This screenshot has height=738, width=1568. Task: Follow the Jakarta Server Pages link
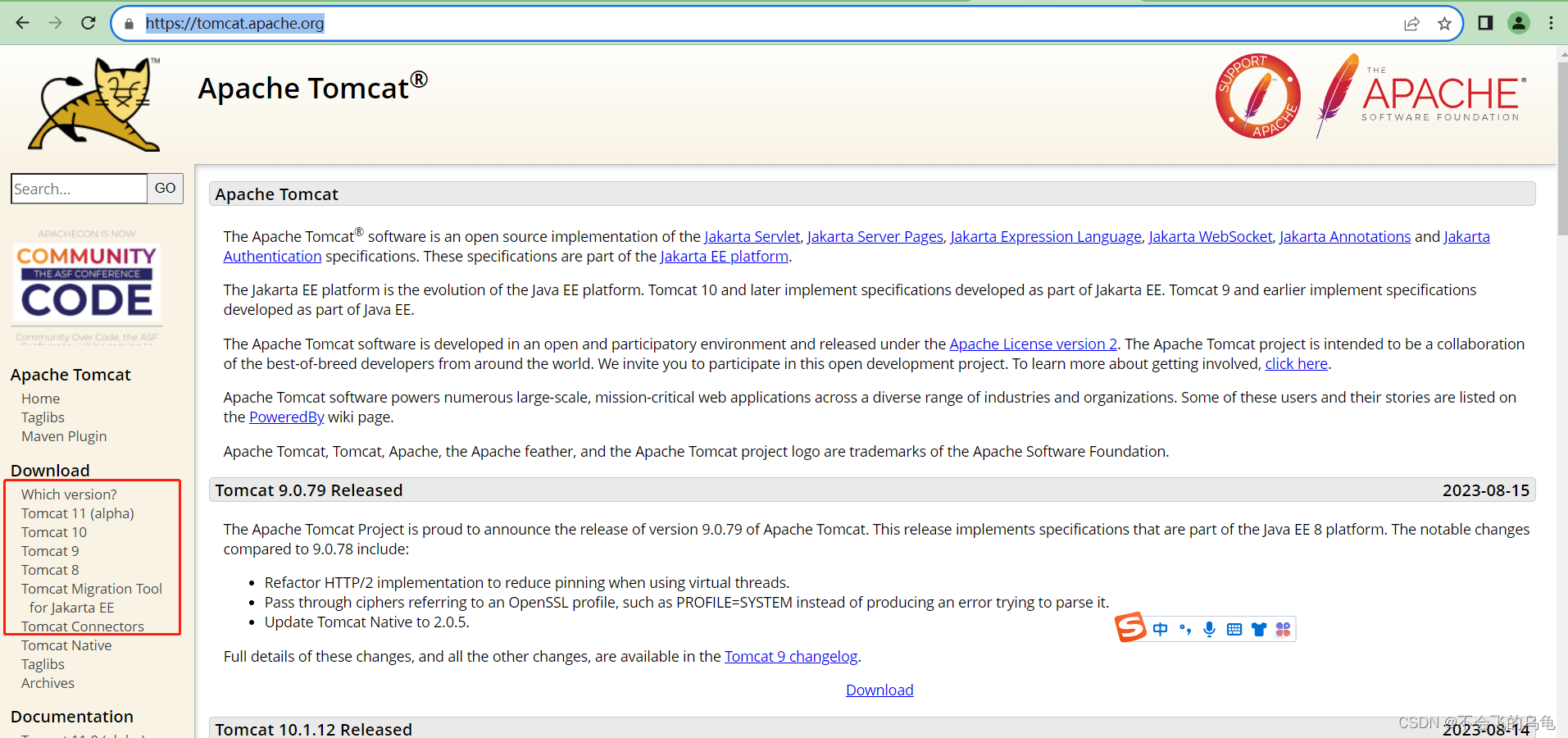tap(875, 237)
